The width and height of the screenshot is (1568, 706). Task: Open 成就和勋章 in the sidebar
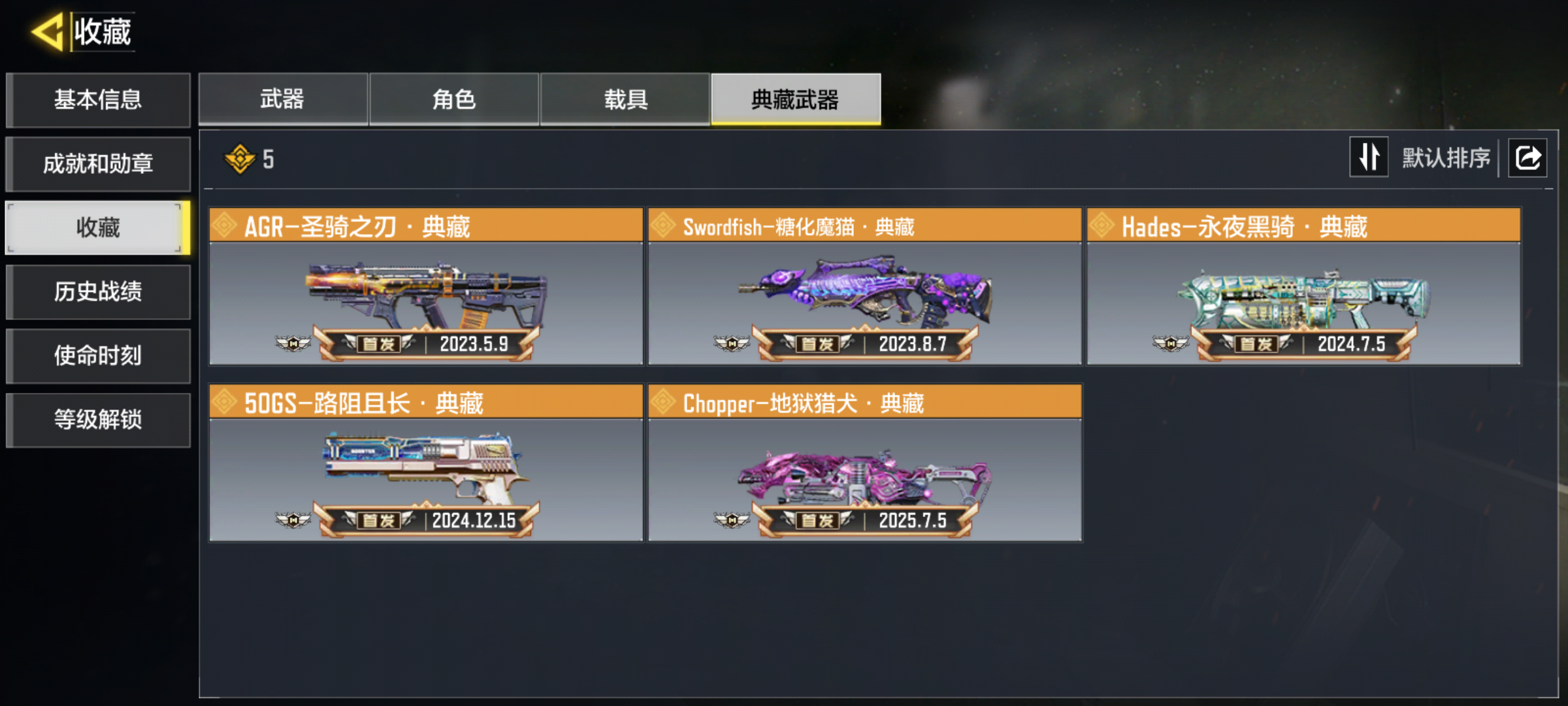(x=98, y=164)
